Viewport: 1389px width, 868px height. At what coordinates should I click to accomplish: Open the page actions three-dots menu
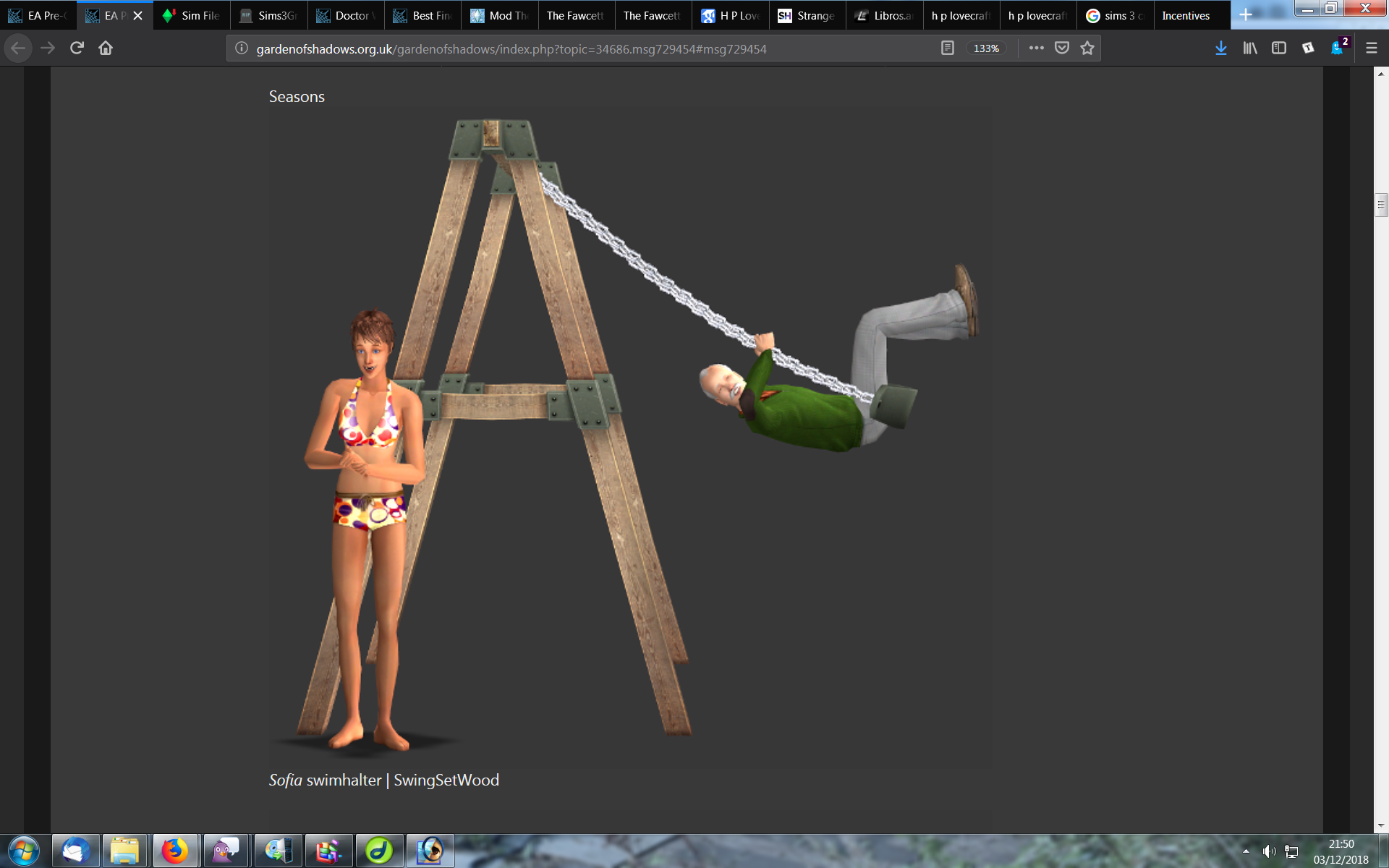1036,48
